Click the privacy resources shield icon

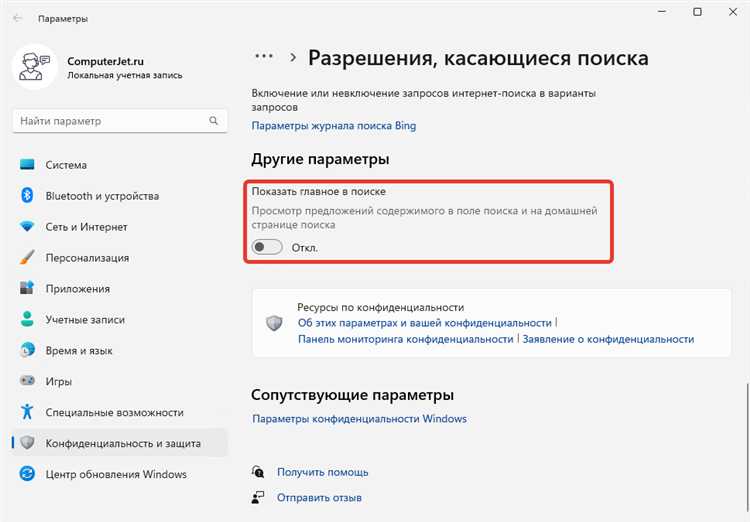pos(274,323)
